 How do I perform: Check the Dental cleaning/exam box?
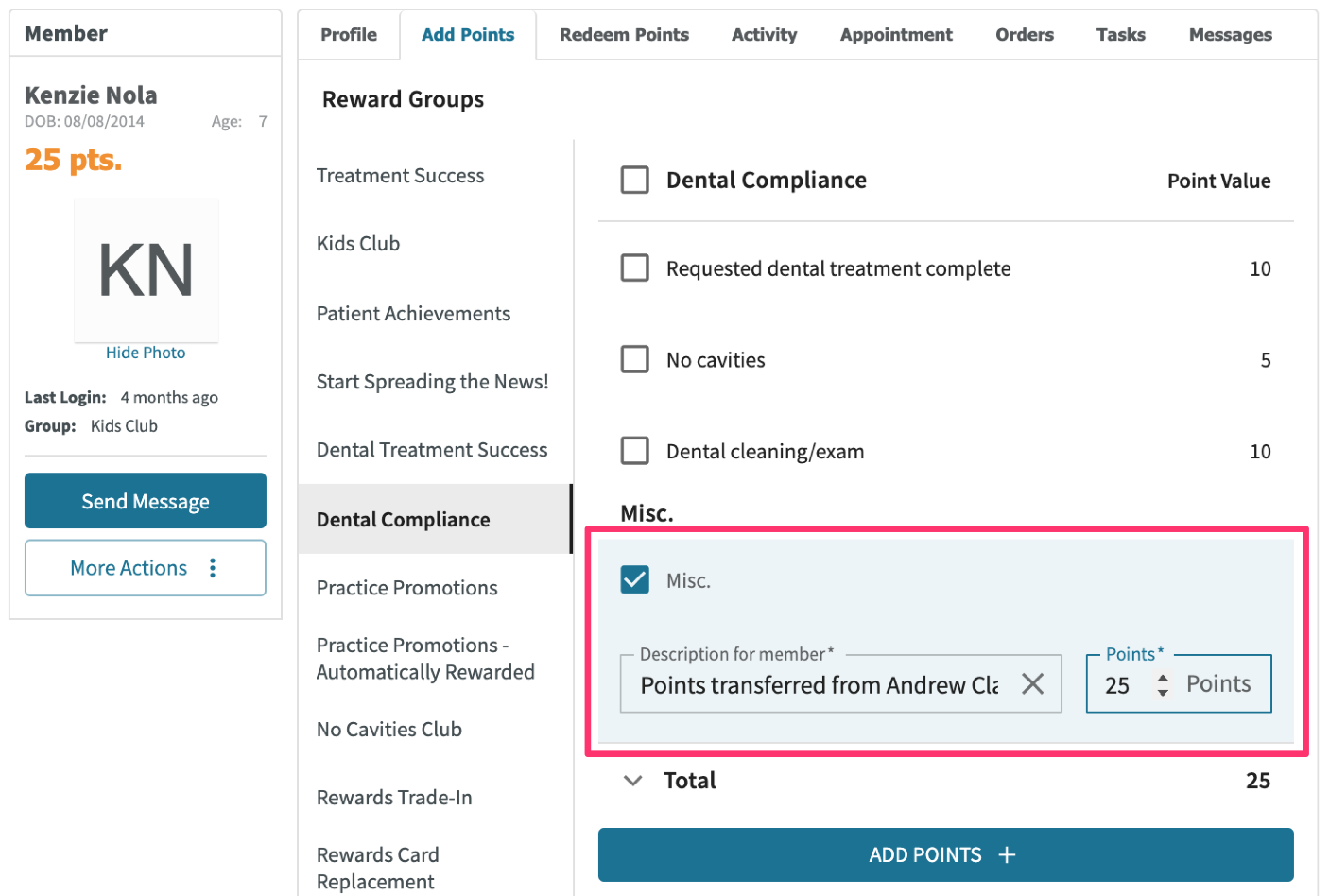[x=635, y=450]
